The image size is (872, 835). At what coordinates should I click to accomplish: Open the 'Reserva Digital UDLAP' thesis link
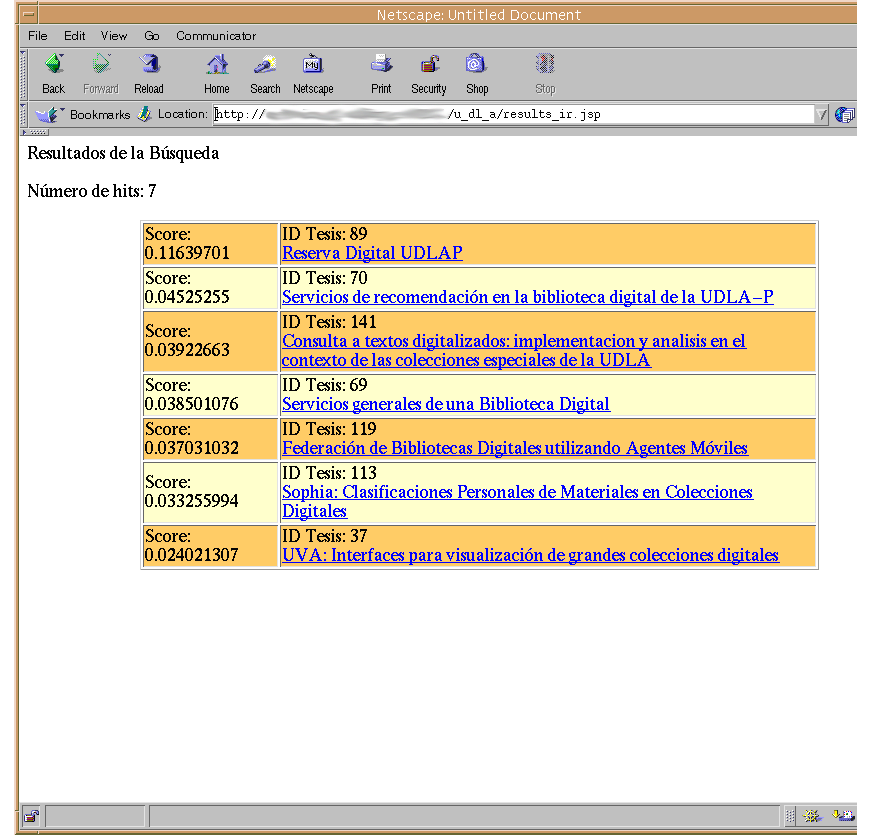pyautogui.click(x=372, y=253)
